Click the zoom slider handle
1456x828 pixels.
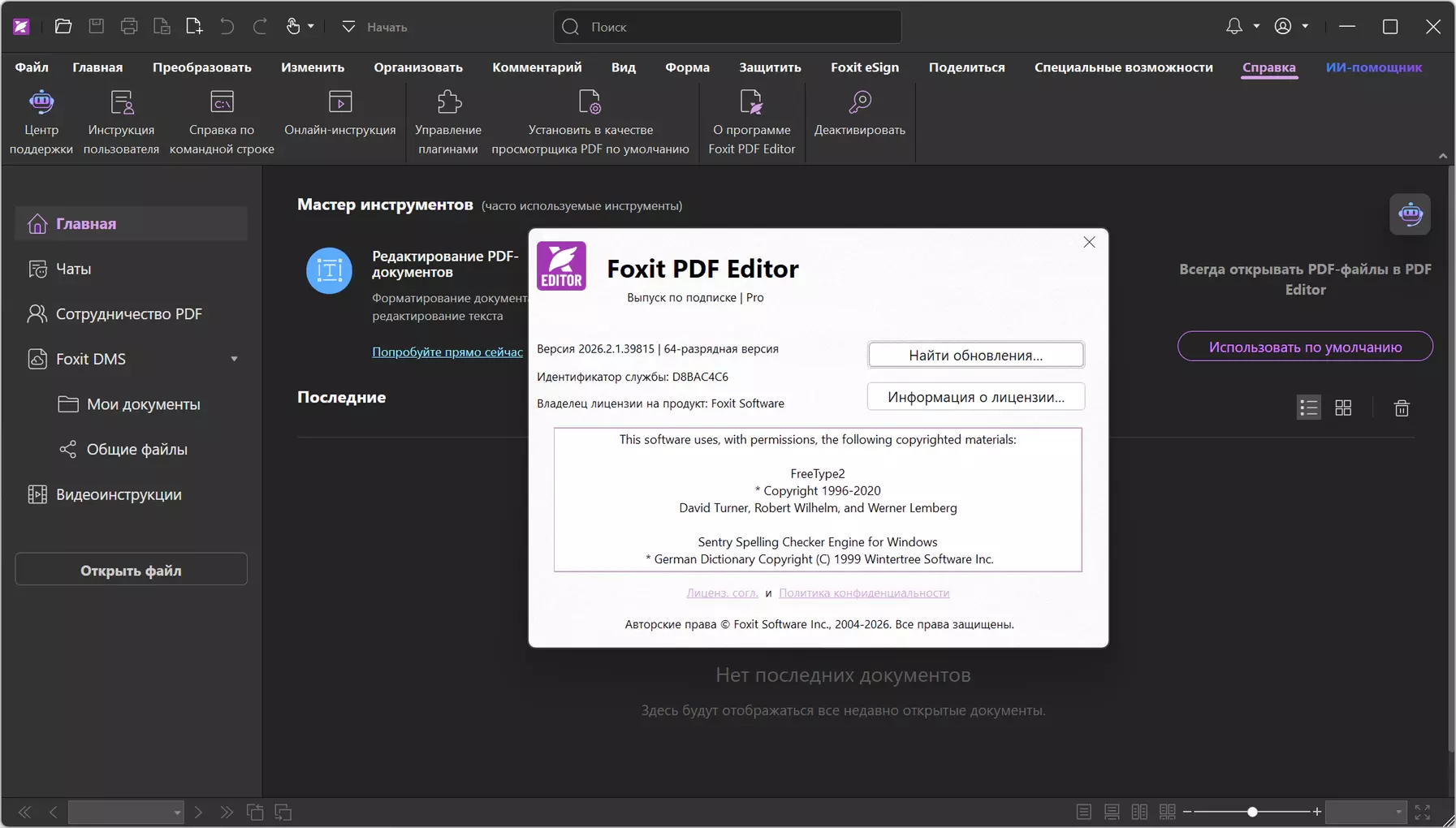[1252, 812]
